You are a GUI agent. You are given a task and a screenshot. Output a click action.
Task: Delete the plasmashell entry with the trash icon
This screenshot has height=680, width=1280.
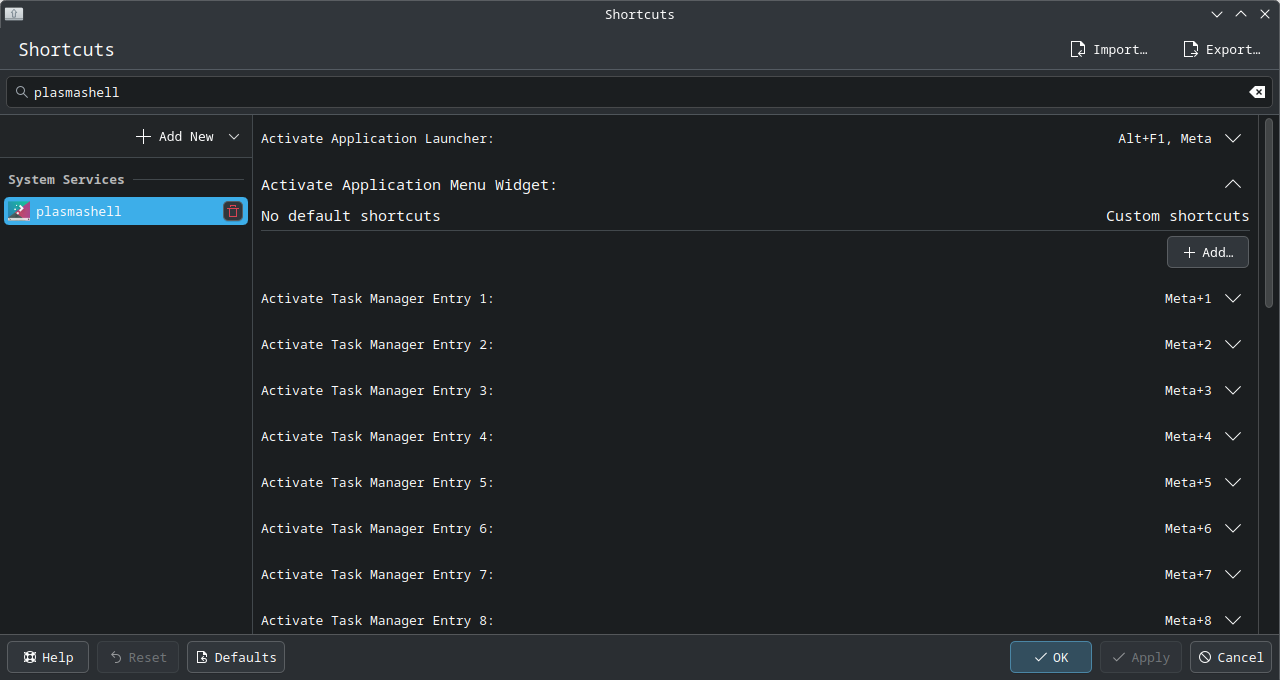[233, 211]
